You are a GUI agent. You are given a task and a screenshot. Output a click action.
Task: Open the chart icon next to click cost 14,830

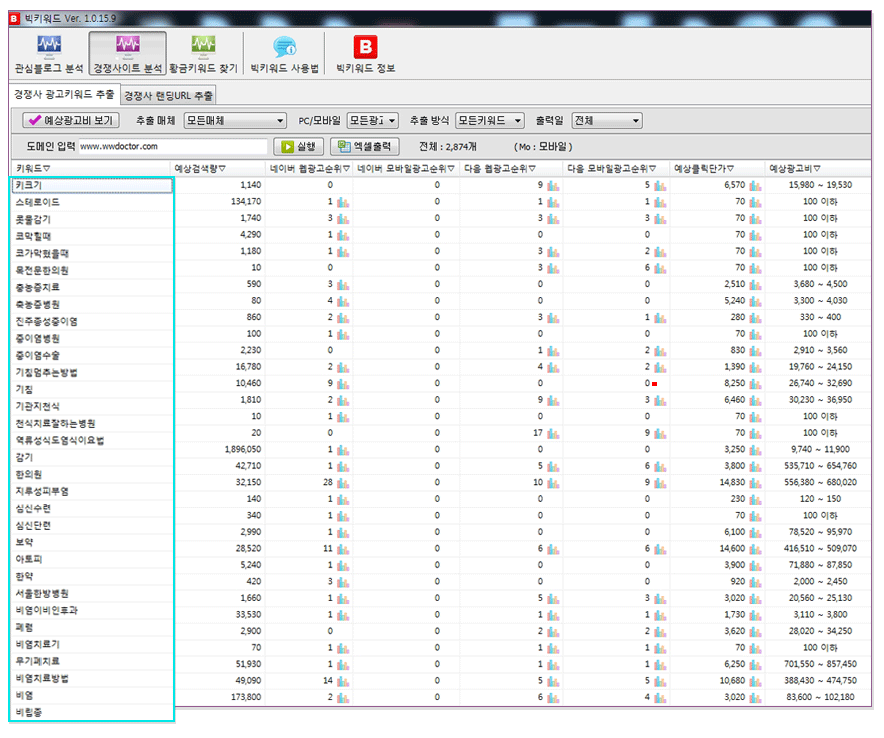tap(755, 483)
